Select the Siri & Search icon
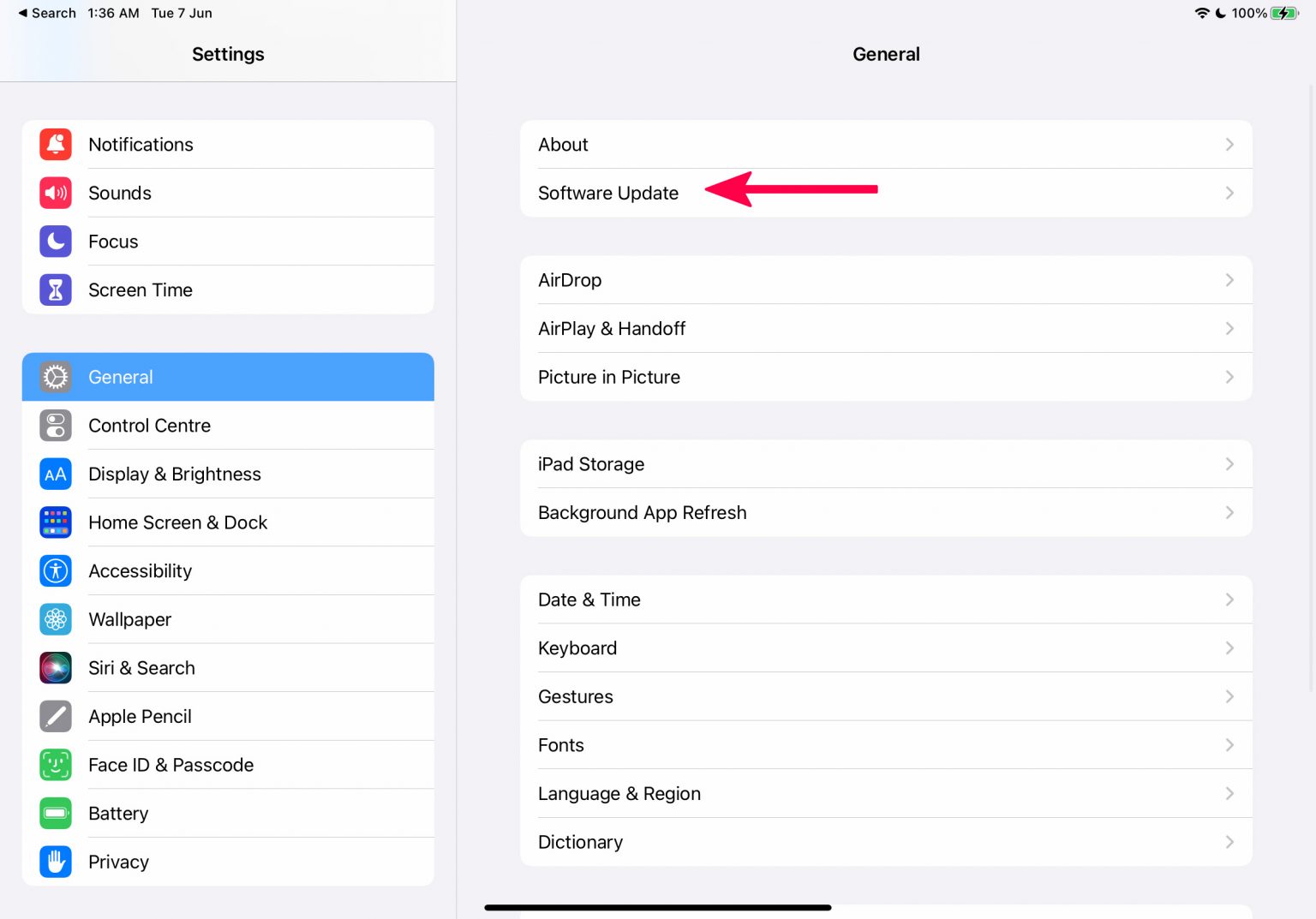Screen dimensions: 1316x919 55,667
